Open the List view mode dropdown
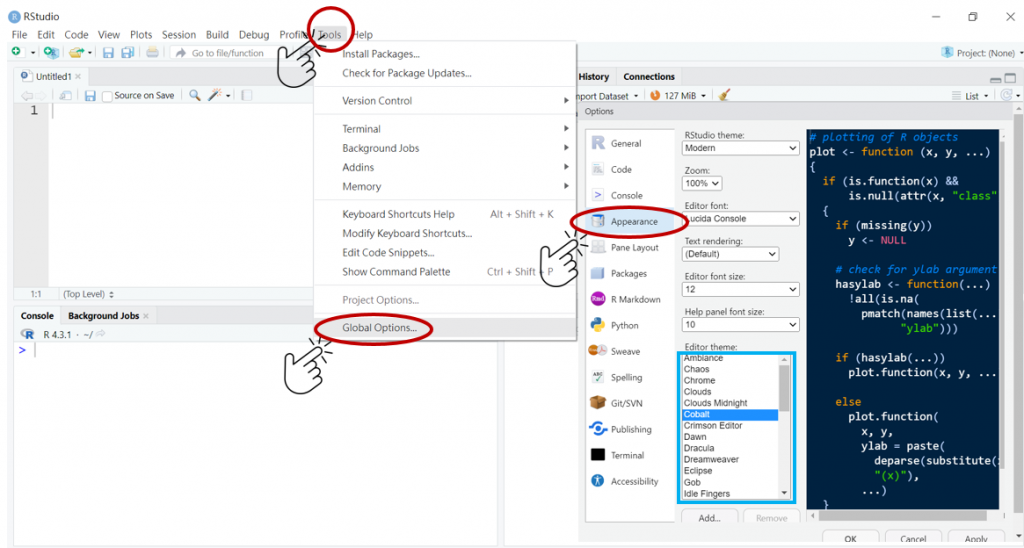The width and height of the screenshot is (1024, 548). click(x=970, y=96)
